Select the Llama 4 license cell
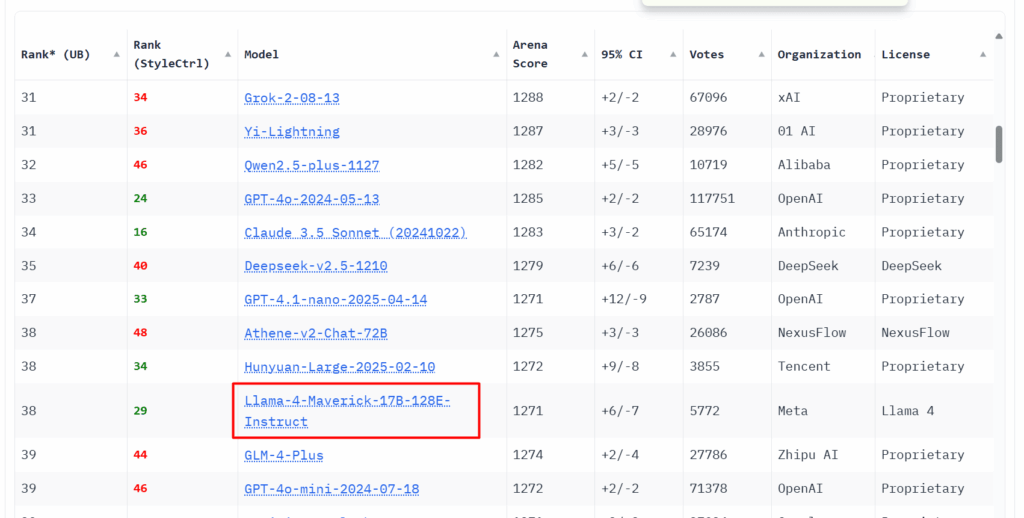This screenshot has height=518, width=1024. (x=907, y=411)
